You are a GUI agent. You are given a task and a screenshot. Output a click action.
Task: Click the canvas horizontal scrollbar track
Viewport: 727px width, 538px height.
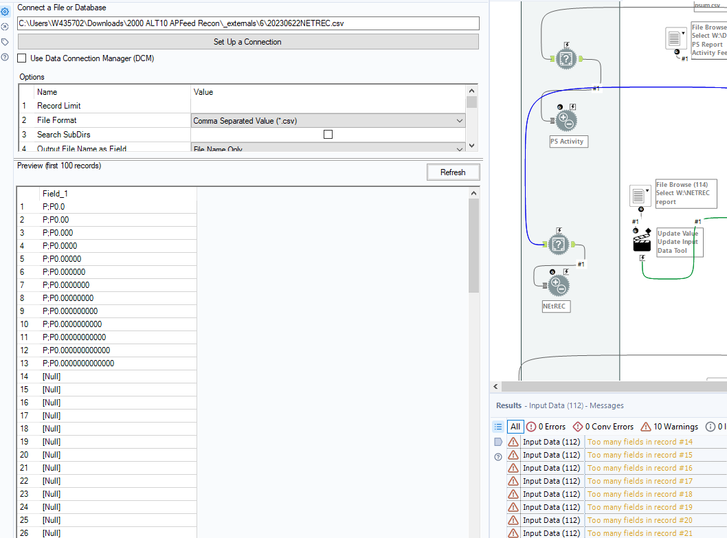point(614,386)
